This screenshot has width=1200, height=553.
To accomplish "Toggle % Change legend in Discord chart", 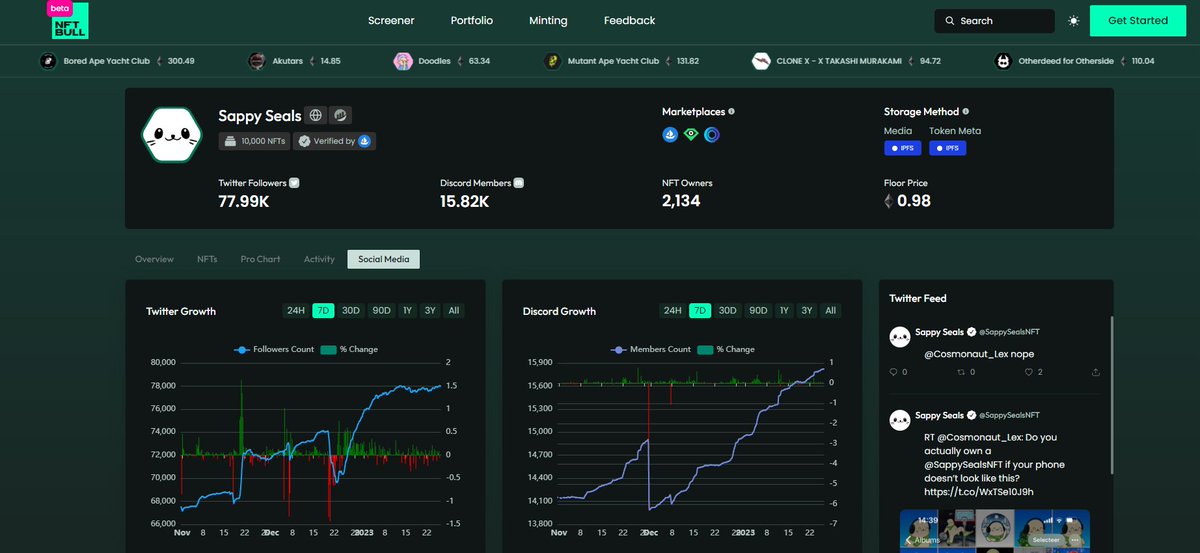I will pos(727,349).
